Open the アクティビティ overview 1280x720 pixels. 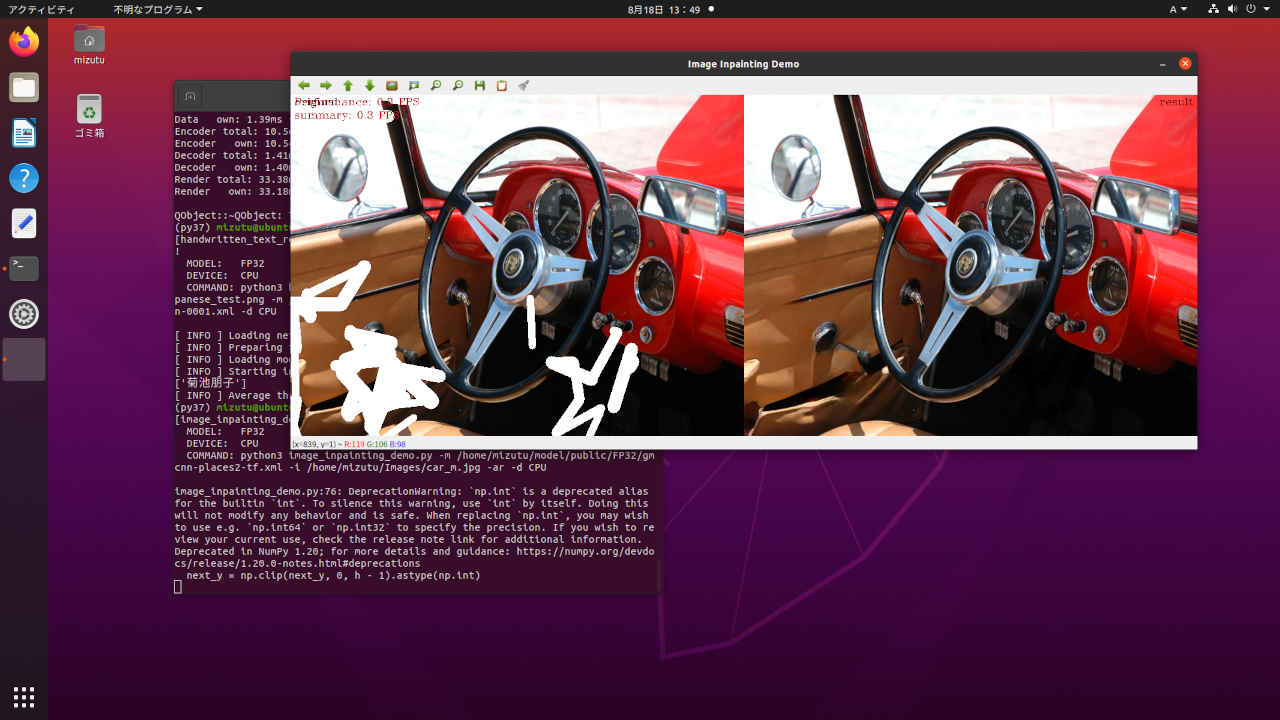click(x=41, y=9)
